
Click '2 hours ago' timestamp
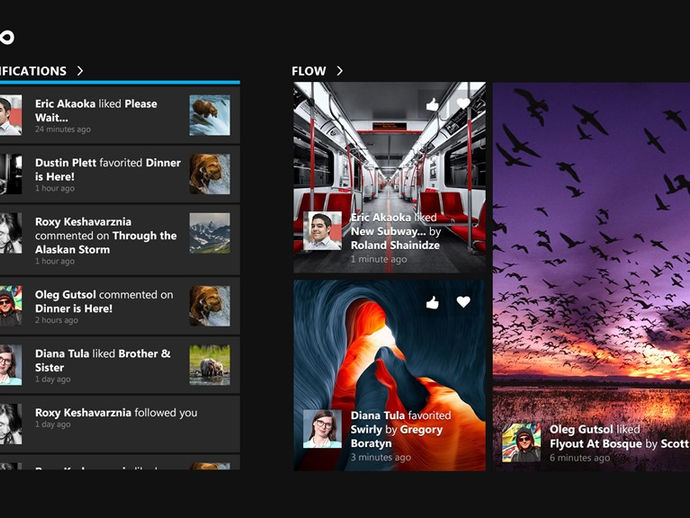coord(56,320)
